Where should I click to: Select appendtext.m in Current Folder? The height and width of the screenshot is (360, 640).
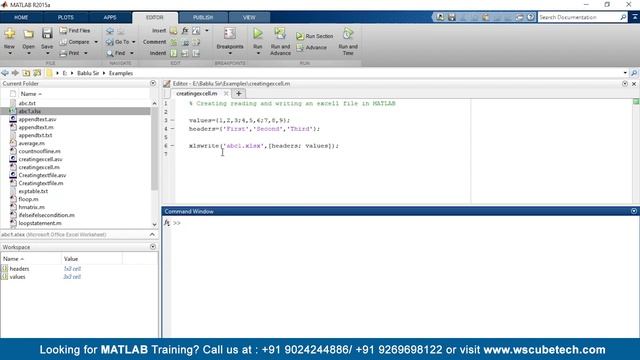tap(36, 127)
